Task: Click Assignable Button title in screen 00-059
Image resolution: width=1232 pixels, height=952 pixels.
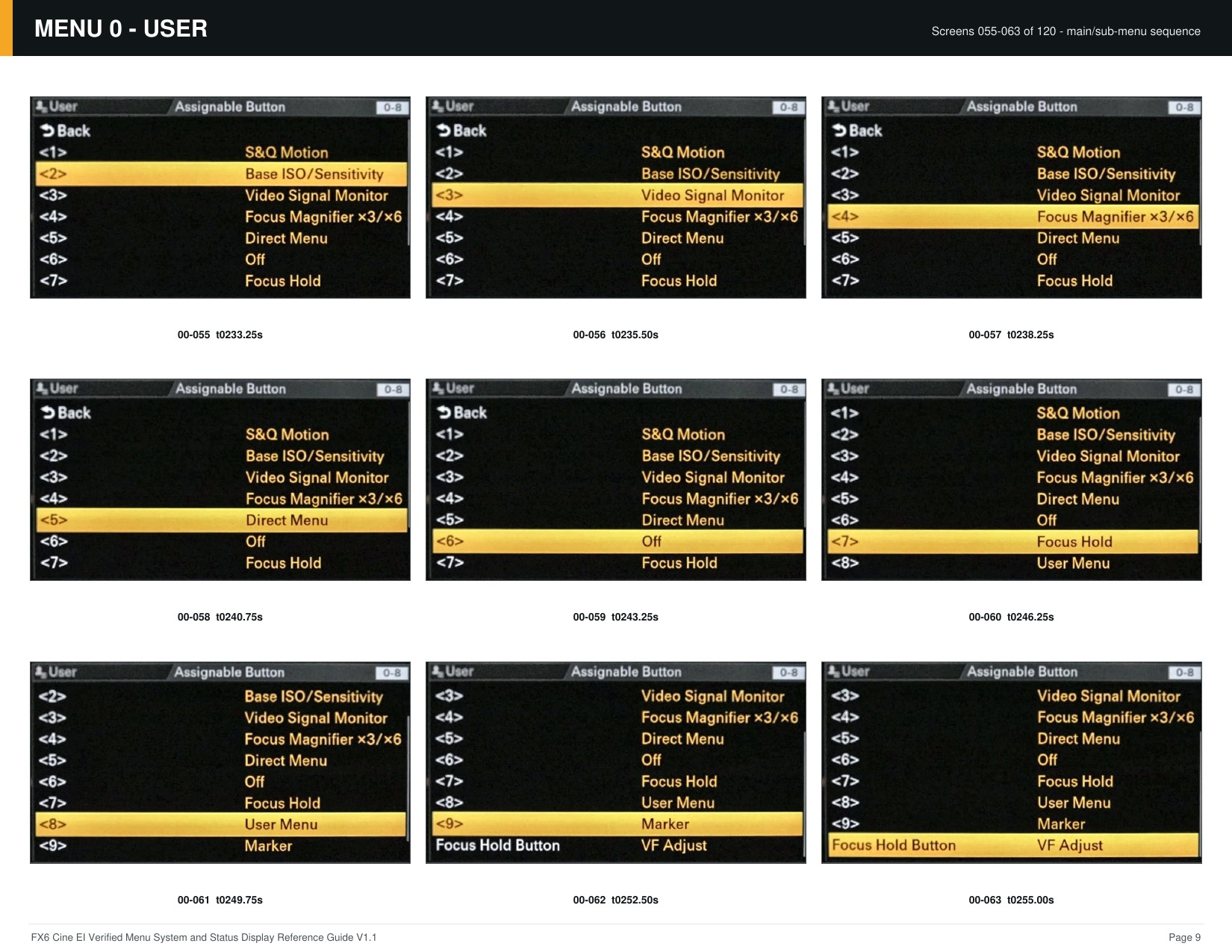Action: click(626, 389)
